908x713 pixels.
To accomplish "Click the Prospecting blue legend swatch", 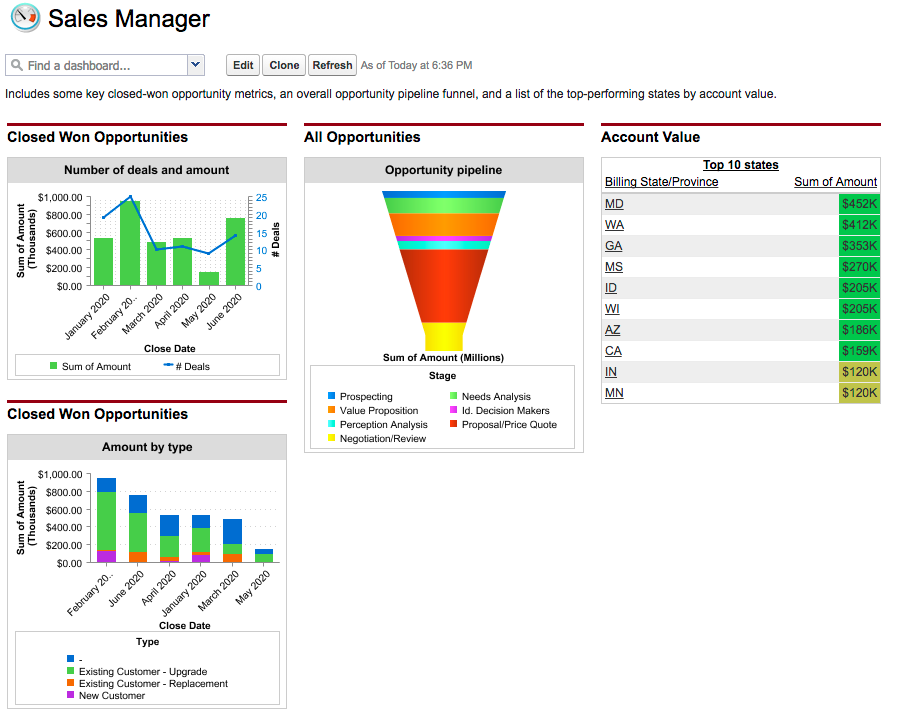I will [331, 396].
